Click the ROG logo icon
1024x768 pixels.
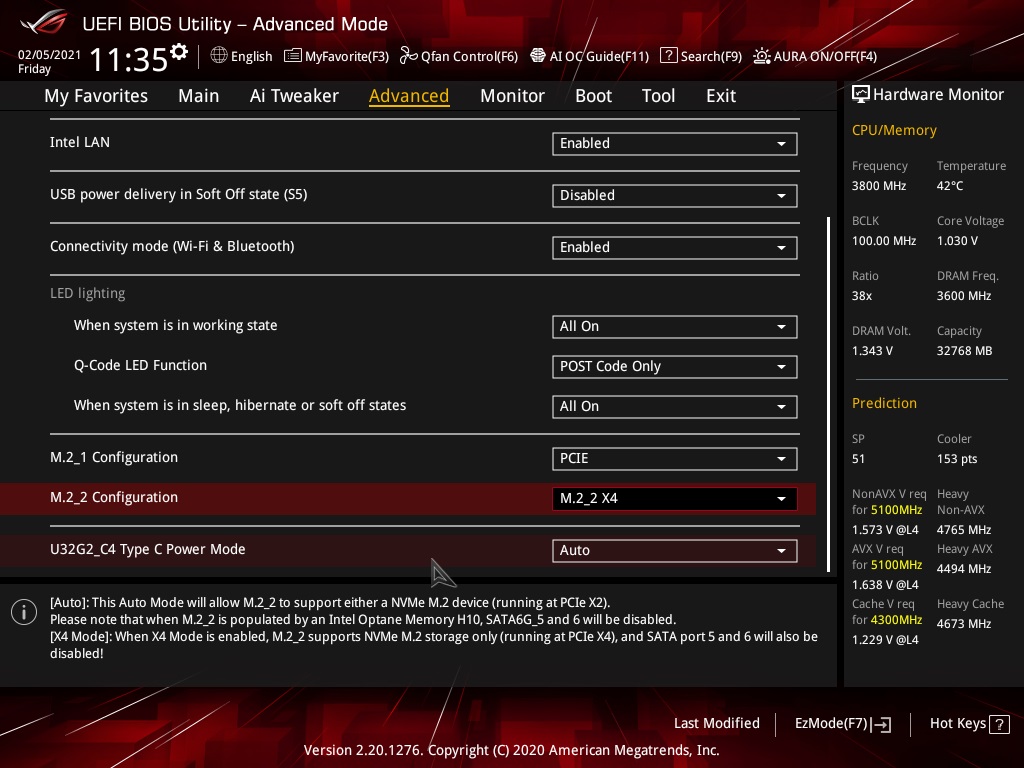click(x=43, y=23)
